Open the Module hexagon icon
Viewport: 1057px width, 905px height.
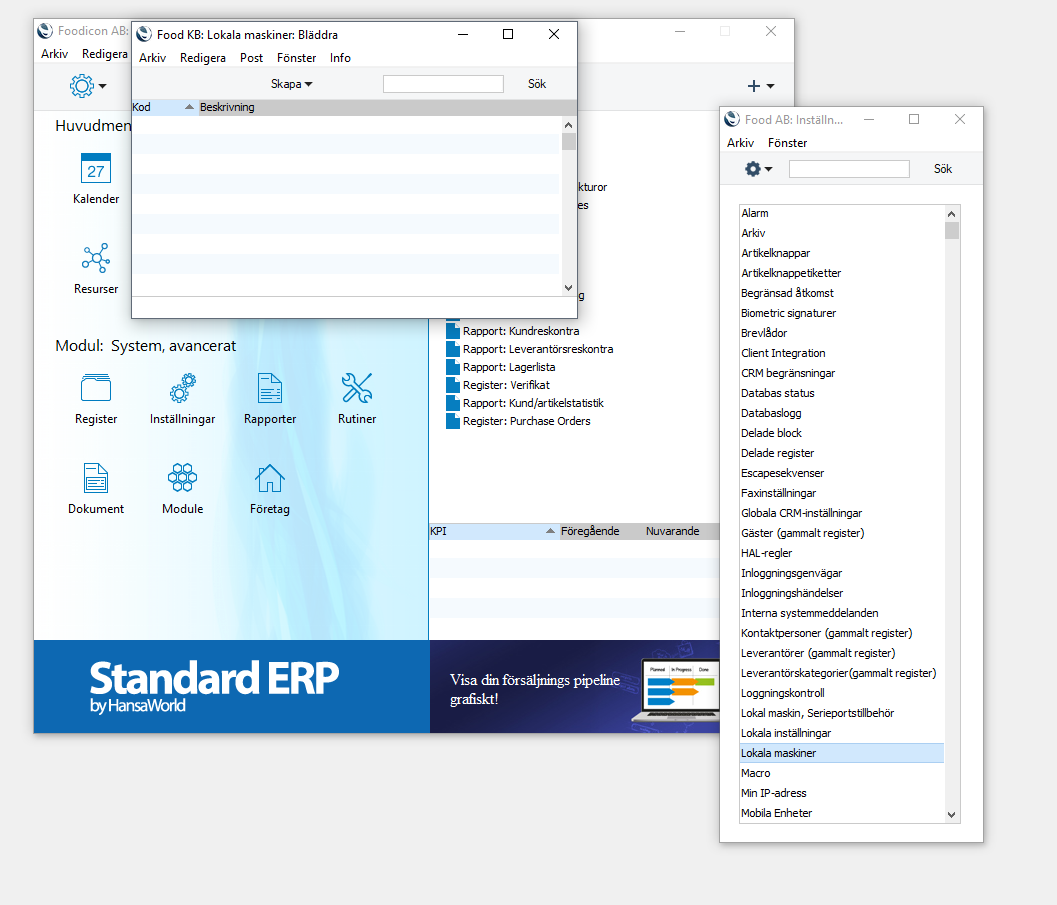coord(183,478)
